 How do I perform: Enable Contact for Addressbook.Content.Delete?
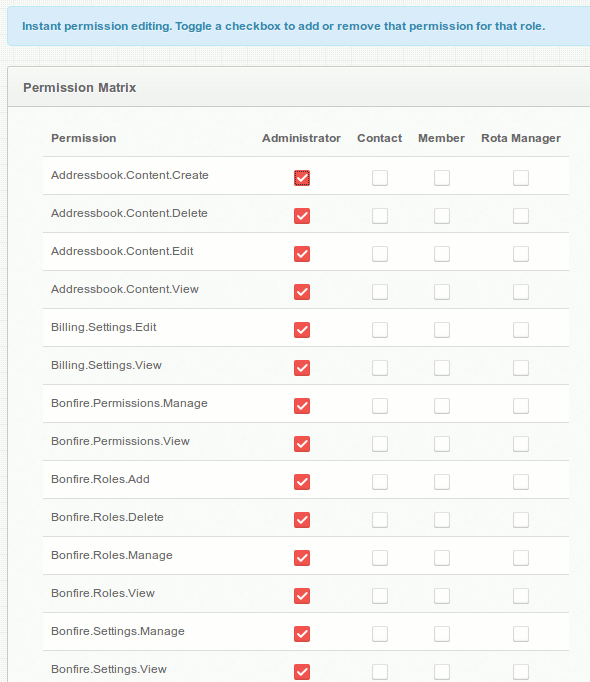(x=380, y=216)
